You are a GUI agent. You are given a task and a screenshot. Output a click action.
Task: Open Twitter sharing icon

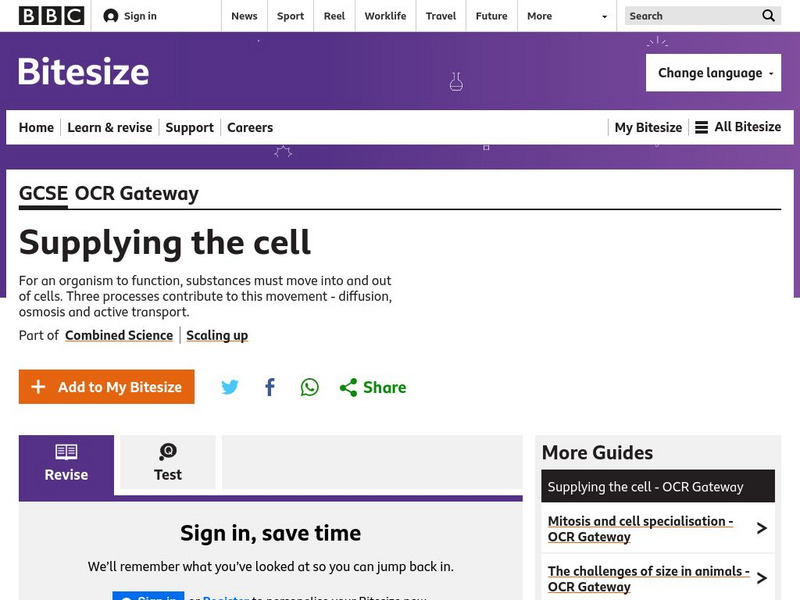tap(230, 386)
